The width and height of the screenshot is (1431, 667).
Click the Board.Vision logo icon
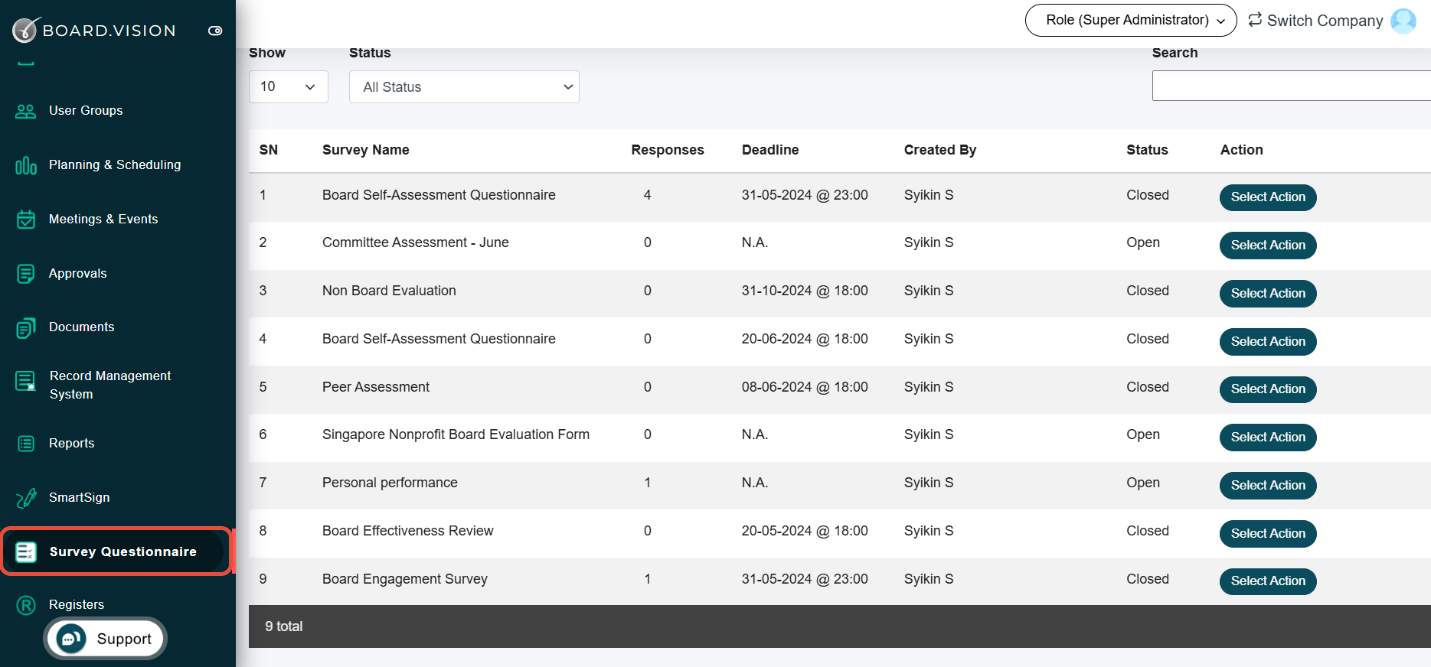[25, 30]
